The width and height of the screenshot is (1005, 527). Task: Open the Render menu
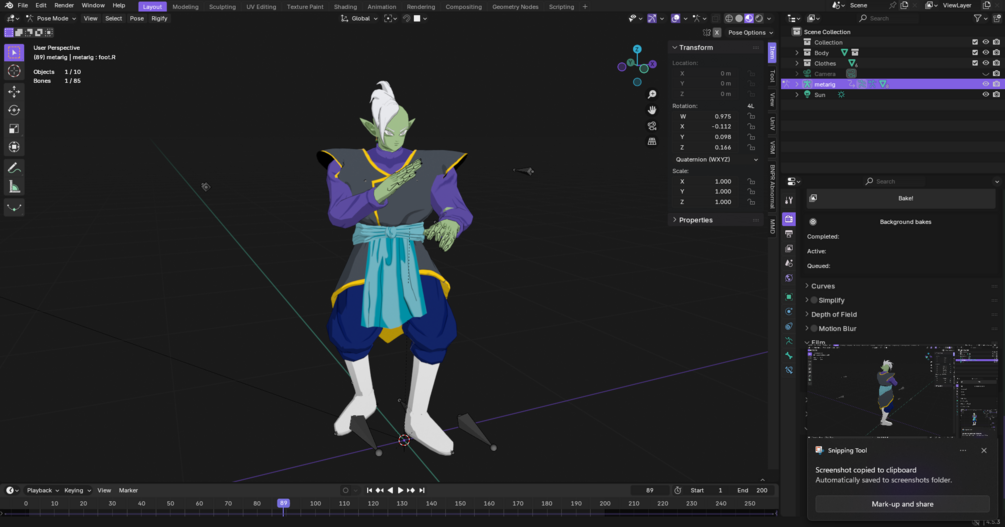coord(63,5)
